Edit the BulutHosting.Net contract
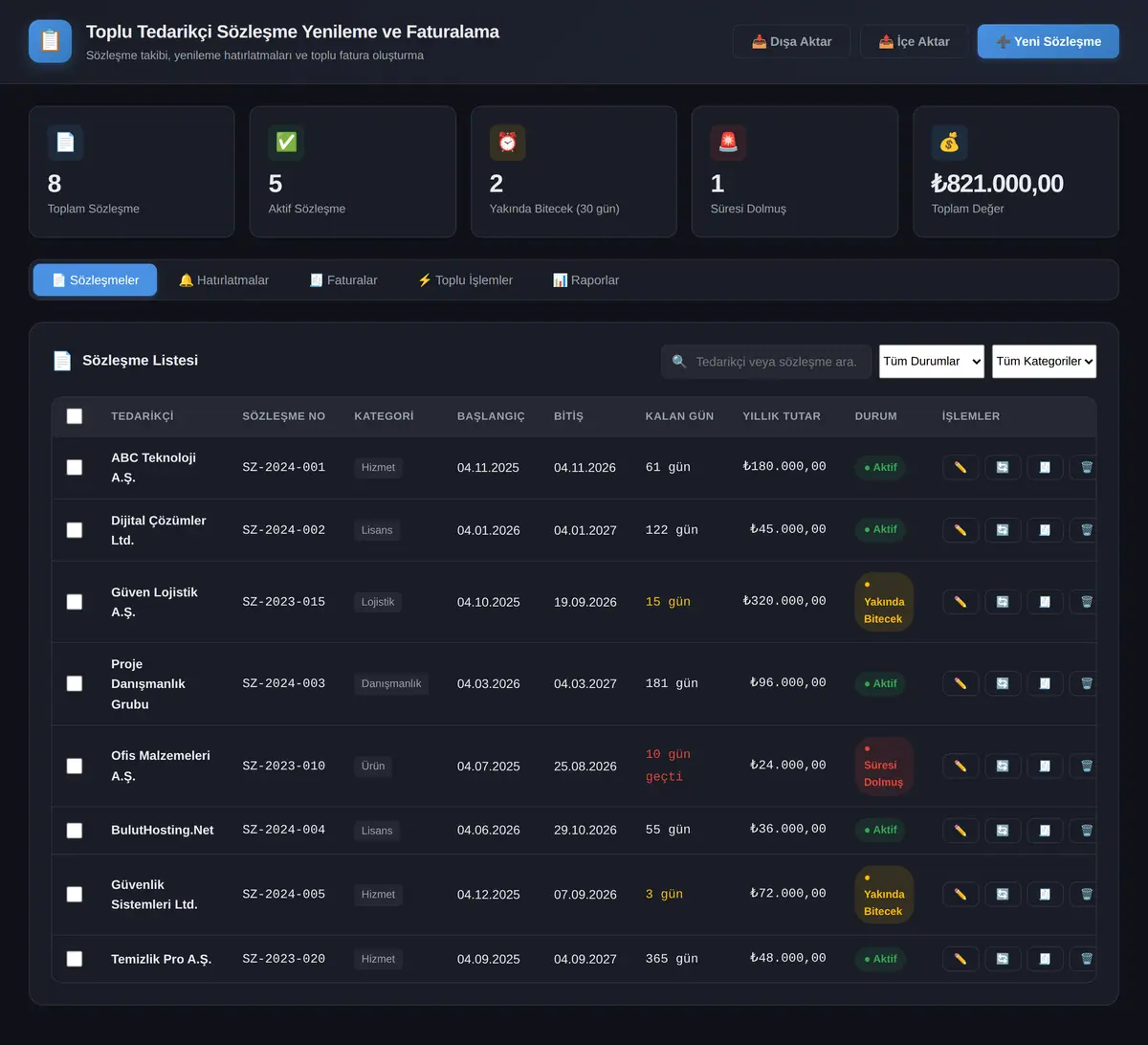The width and height of the screenshot is (1148, 1045). coord(960,831)
